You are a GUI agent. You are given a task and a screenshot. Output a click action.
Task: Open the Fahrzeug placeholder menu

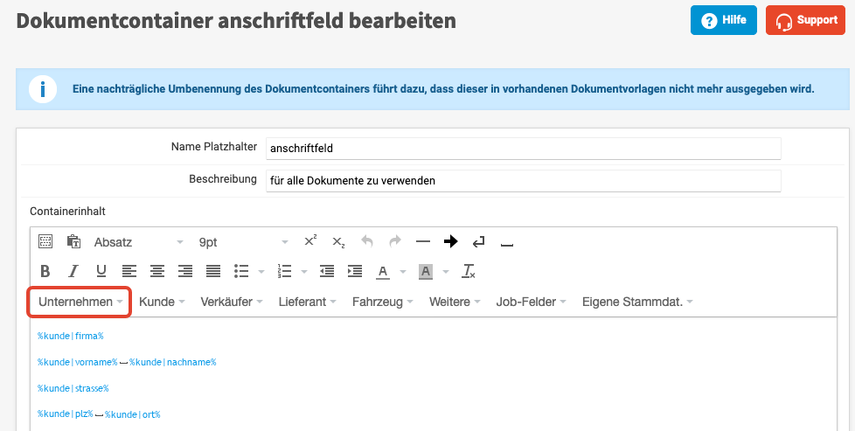382,301
